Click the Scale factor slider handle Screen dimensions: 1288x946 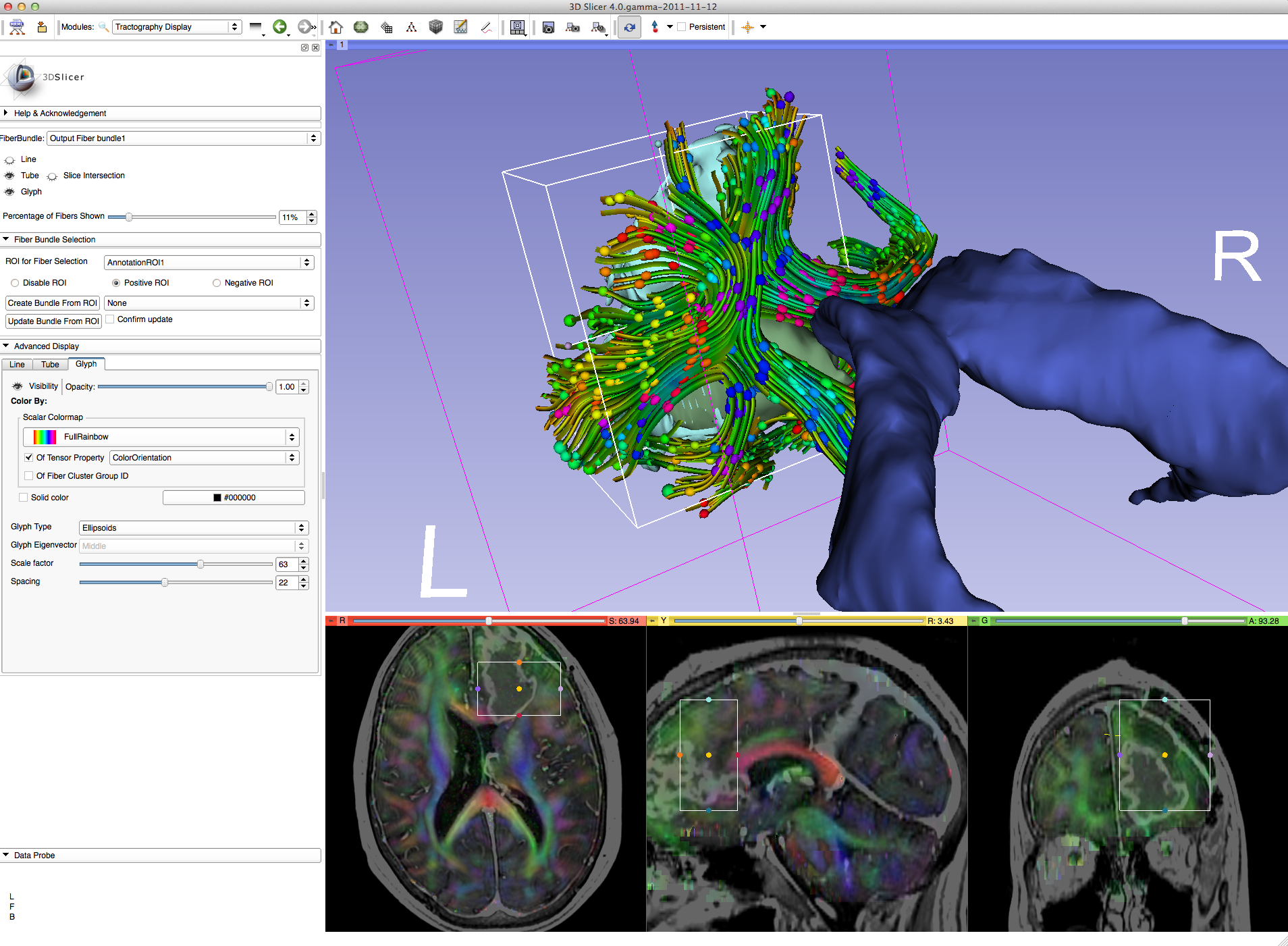[200, 564]
